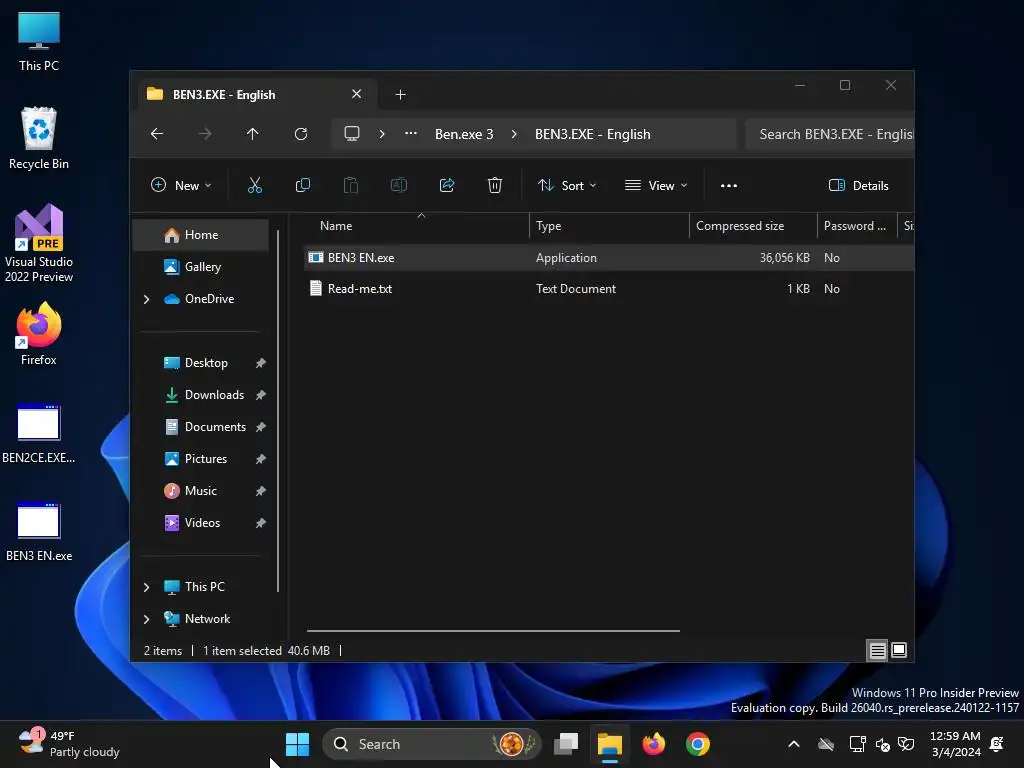Click the pin icon next to Videos
This screenshot has width=1024, height=768.
point(261,523)
